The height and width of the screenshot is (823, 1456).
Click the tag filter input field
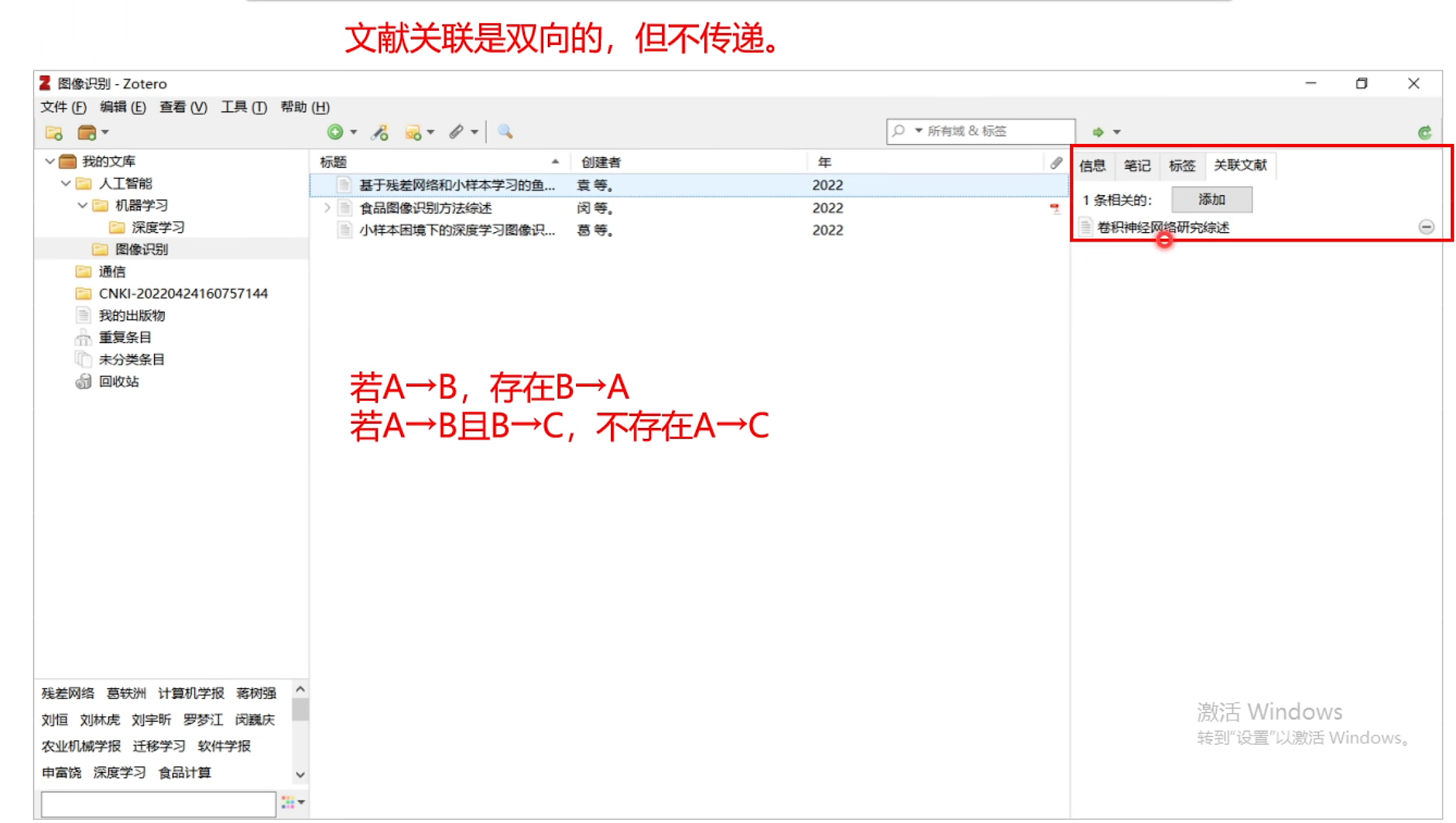coord(155,803)
